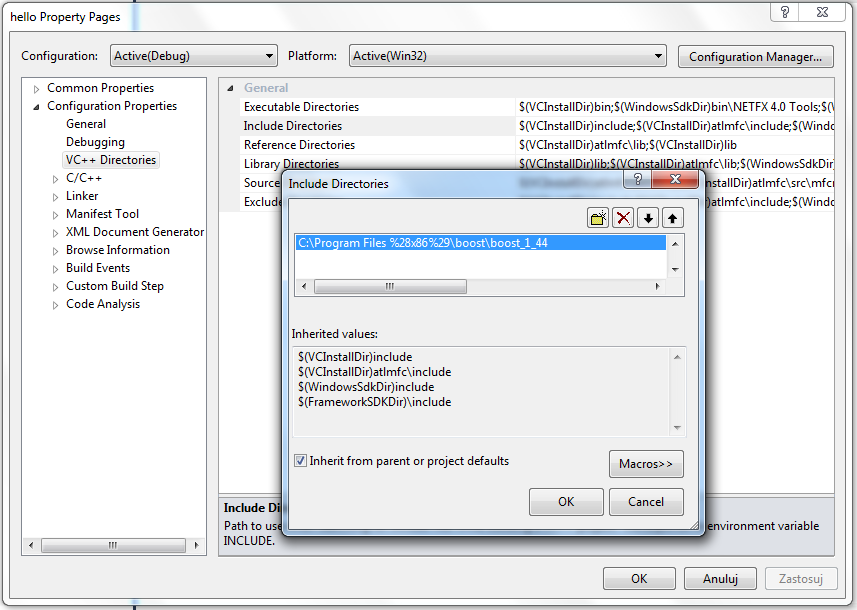
Task: Click the Macros>> button
Action: pos(645,464)
